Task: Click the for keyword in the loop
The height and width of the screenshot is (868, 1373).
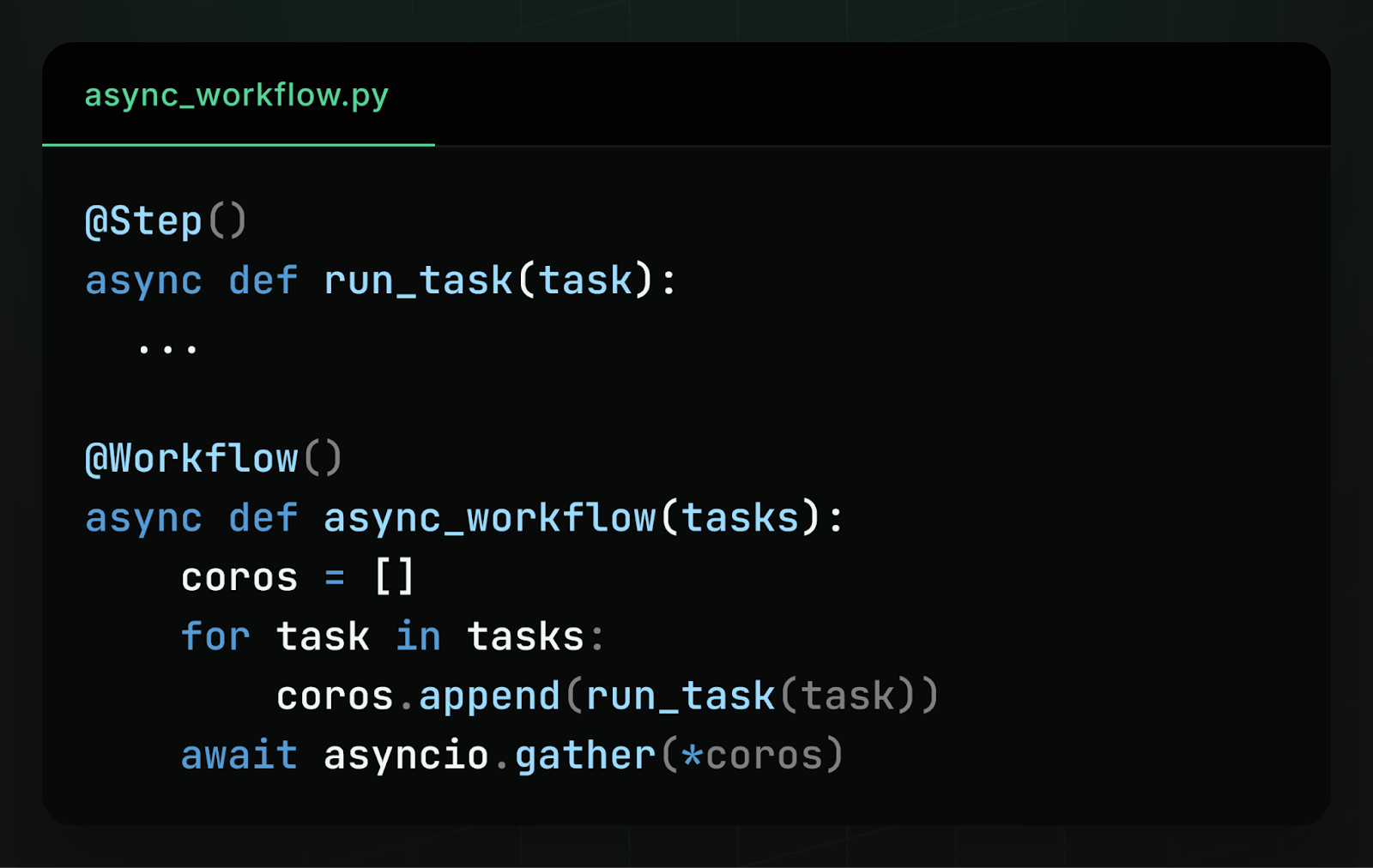Action: [x=215, y=636]
